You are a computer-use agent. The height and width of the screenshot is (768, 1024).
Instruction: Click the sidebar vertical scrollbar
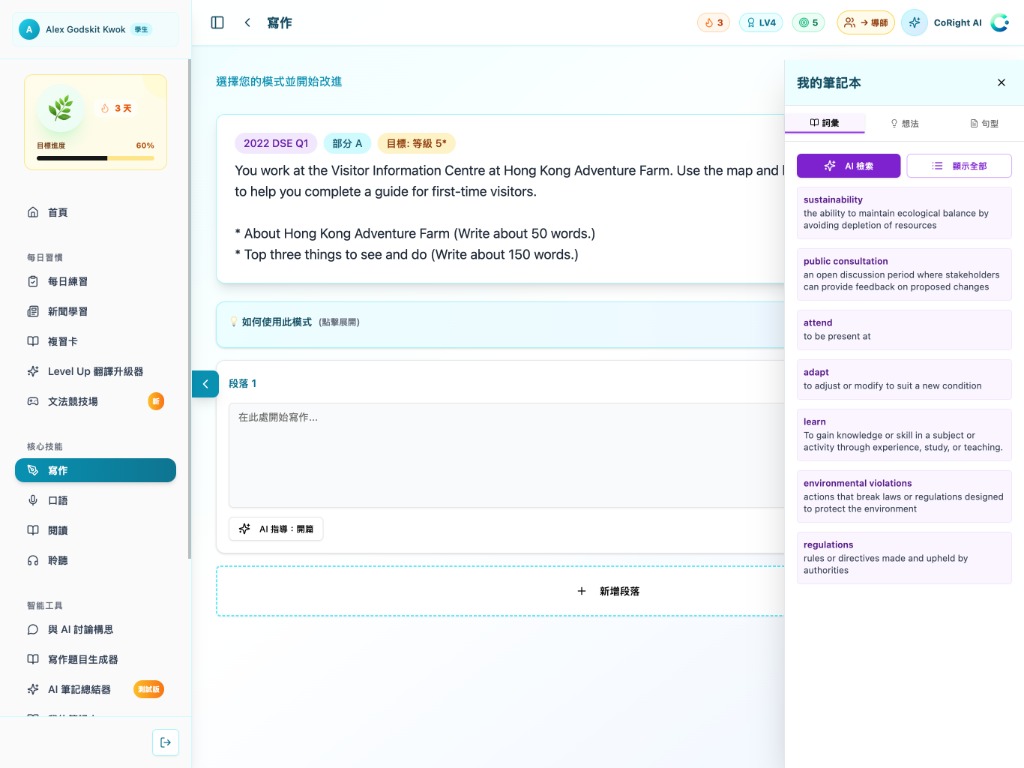coord(189,309)
